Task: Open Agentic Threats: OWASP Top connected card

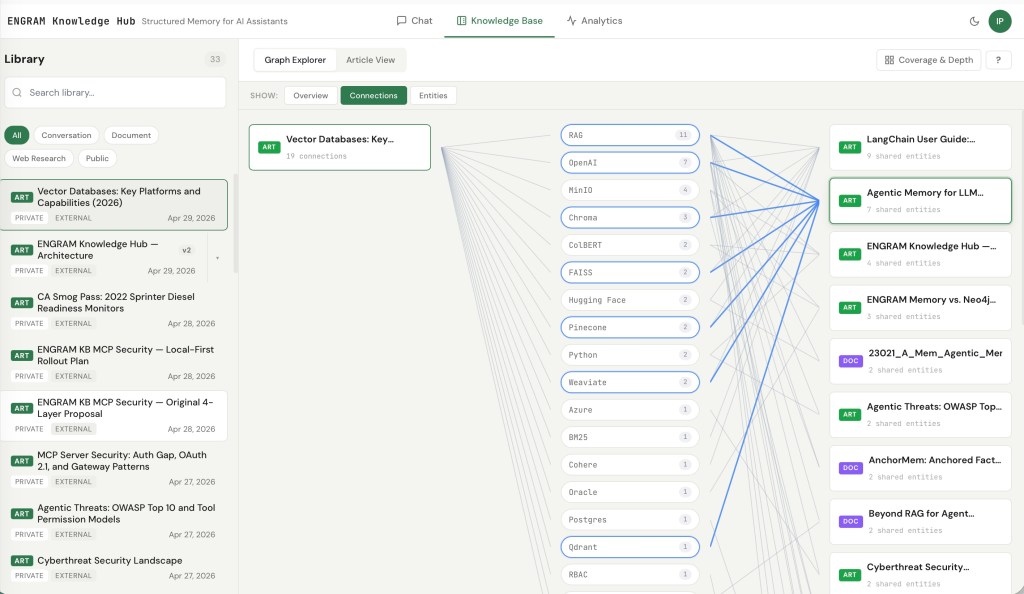Action: point(920,415)
